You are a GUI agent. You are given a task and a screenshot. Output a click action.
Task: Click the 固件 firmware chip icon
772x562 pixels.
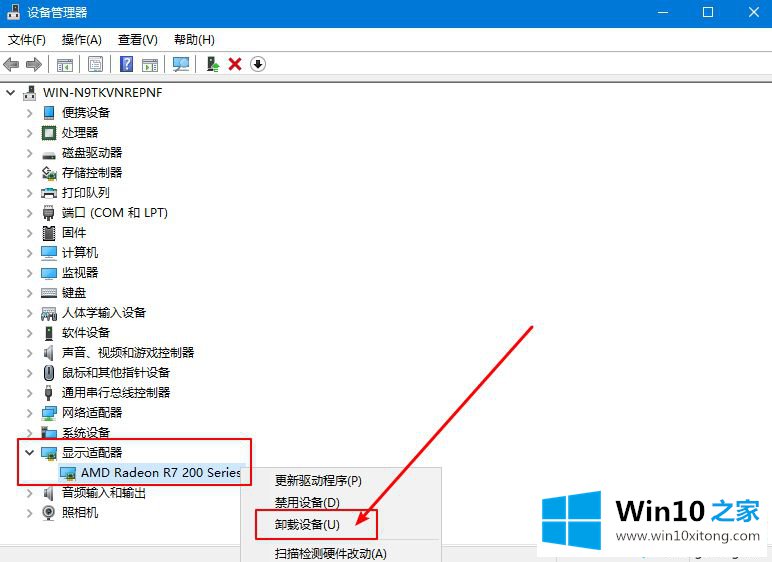[x=49, y=232]
